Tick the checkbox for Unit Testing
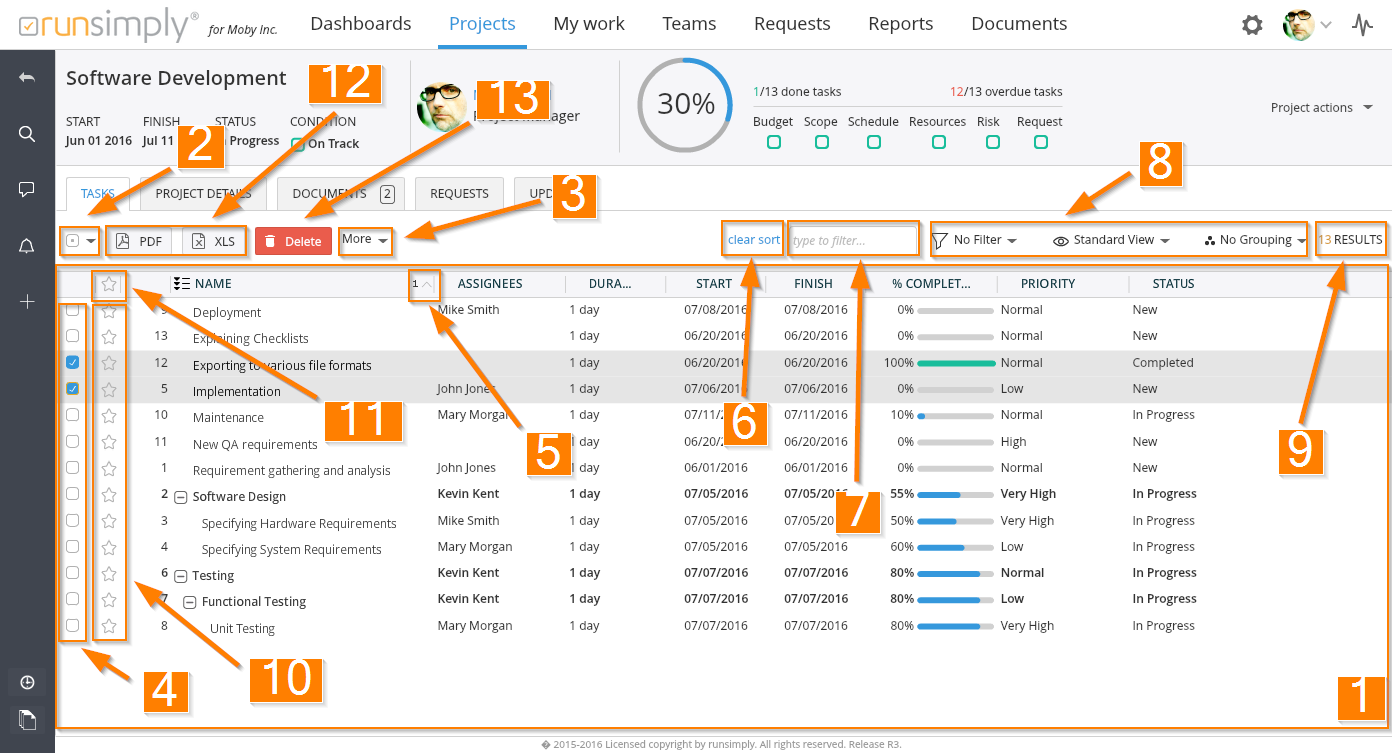Image resolution: width=1392 pixels, height=753 pixels. point(72,626)
